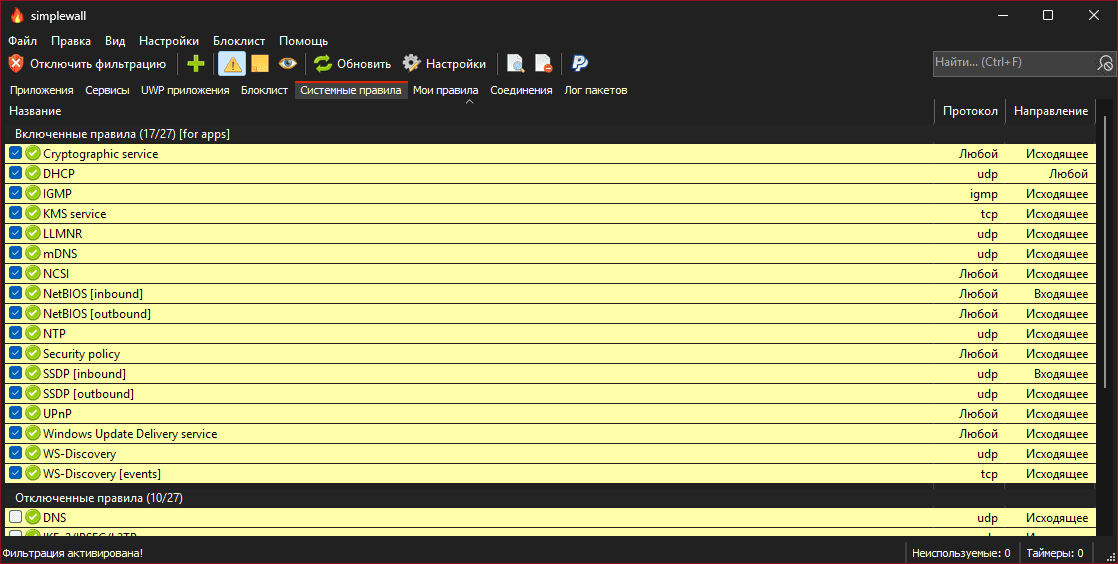1118x564 pixels.
Task: Open the Помощь menu
Action: coord(304,41)
